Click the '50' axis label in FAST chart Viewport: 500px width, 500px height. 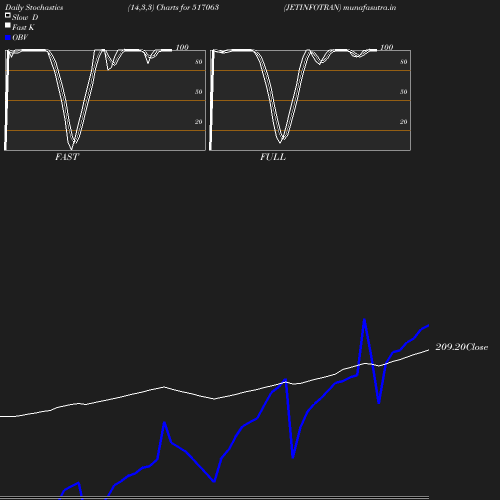coord(199,92)
